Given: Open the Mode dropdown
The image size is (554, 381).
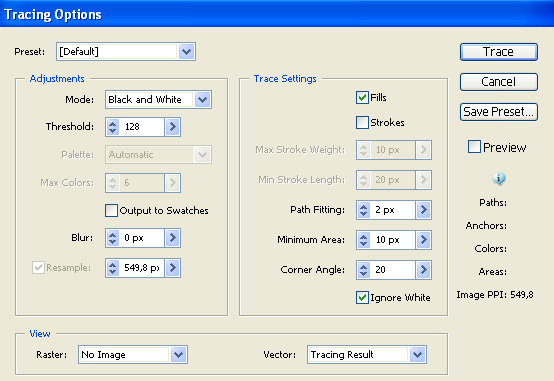Looking at the screenshot, I should tap(158, 99).
